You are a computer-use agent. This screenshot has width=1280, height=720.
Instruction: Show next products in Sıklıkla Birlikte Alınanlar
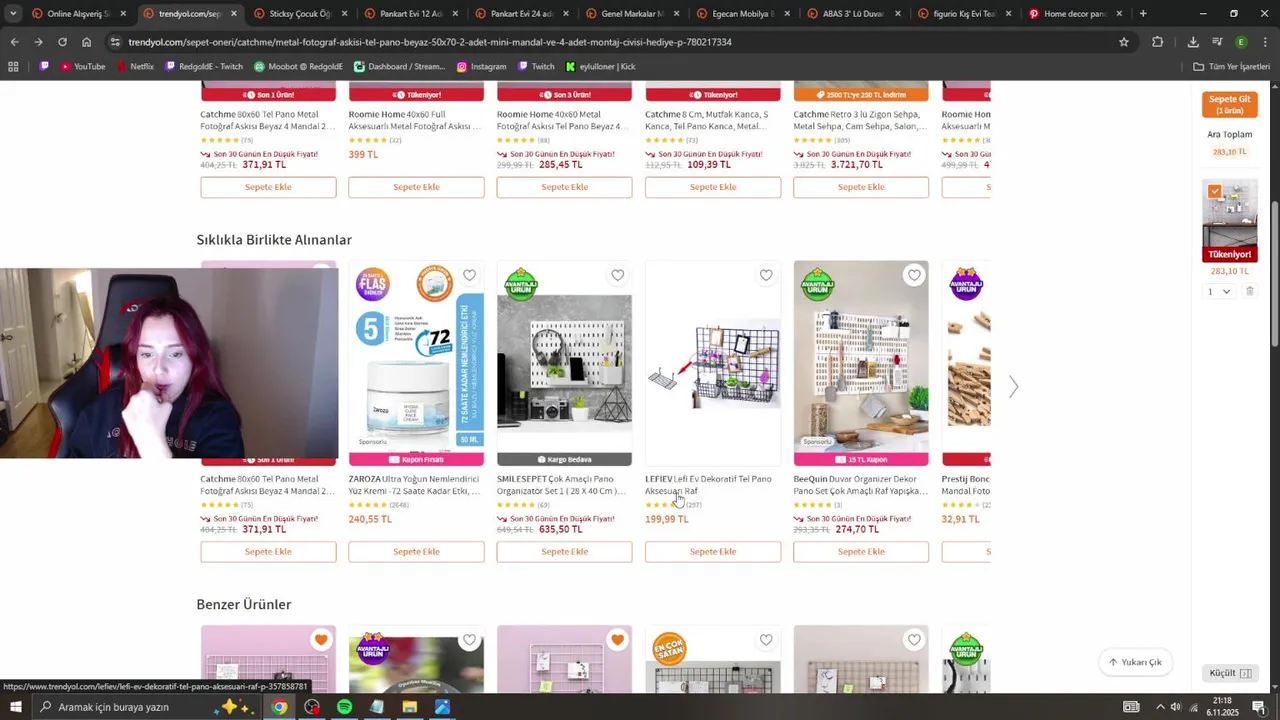[1013, 387]
